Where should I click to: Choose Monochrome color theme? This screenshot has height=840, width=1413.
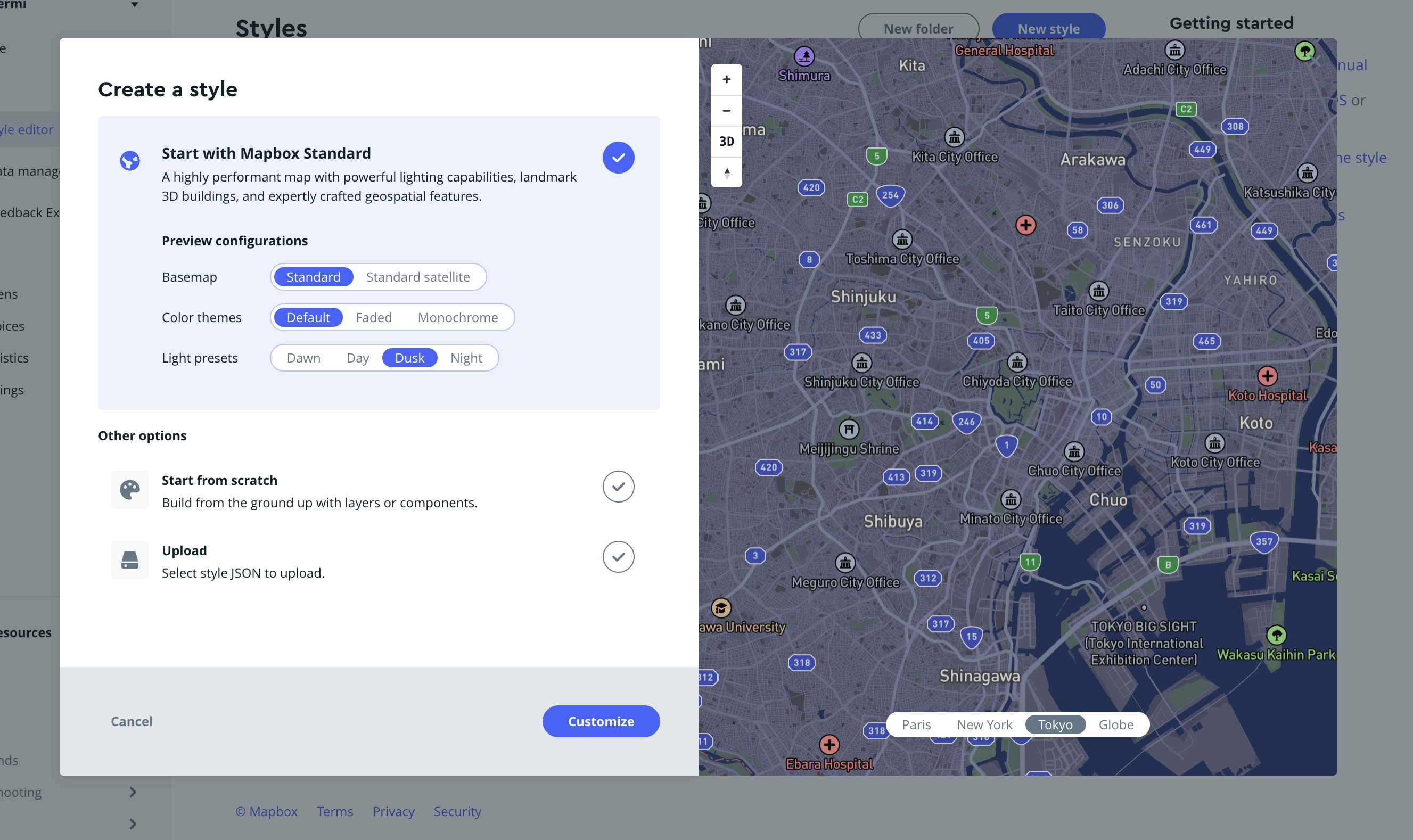(457, 318)
